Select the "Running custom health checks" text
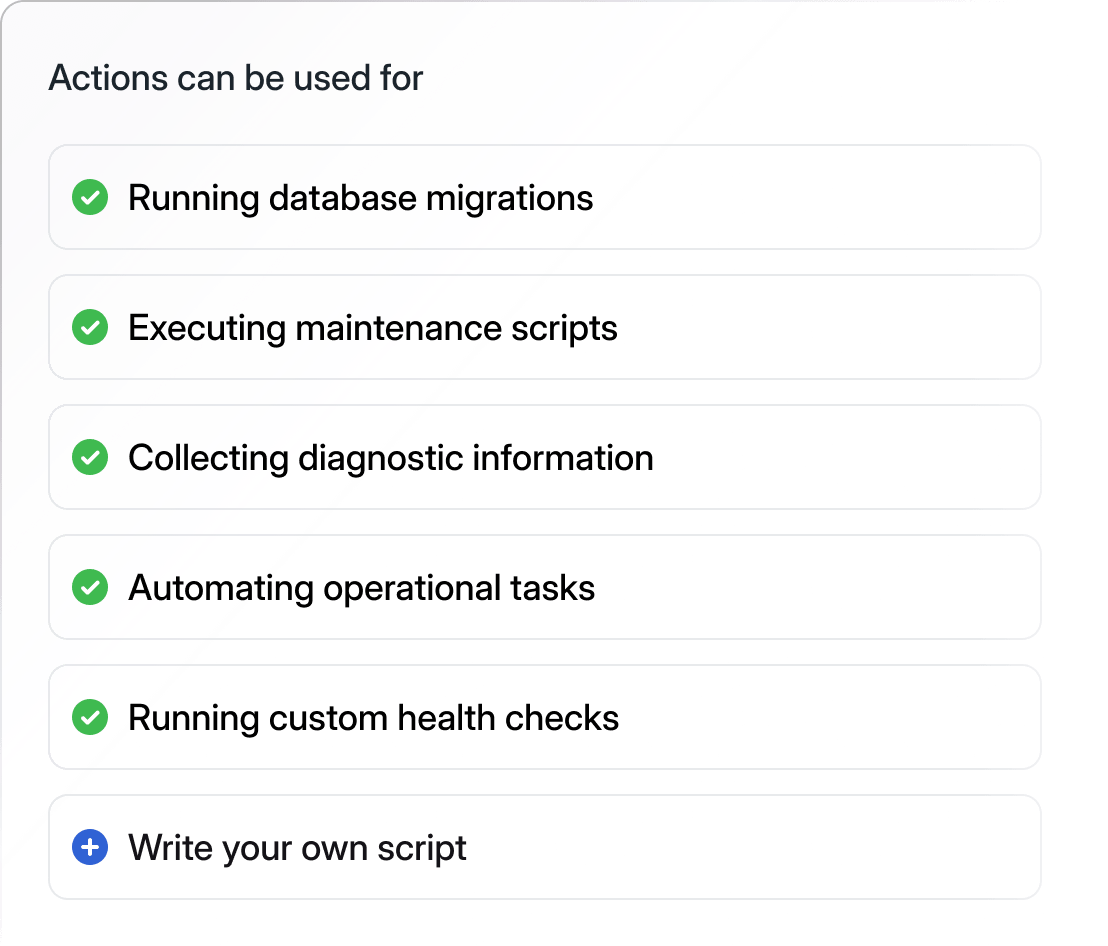 373,718
